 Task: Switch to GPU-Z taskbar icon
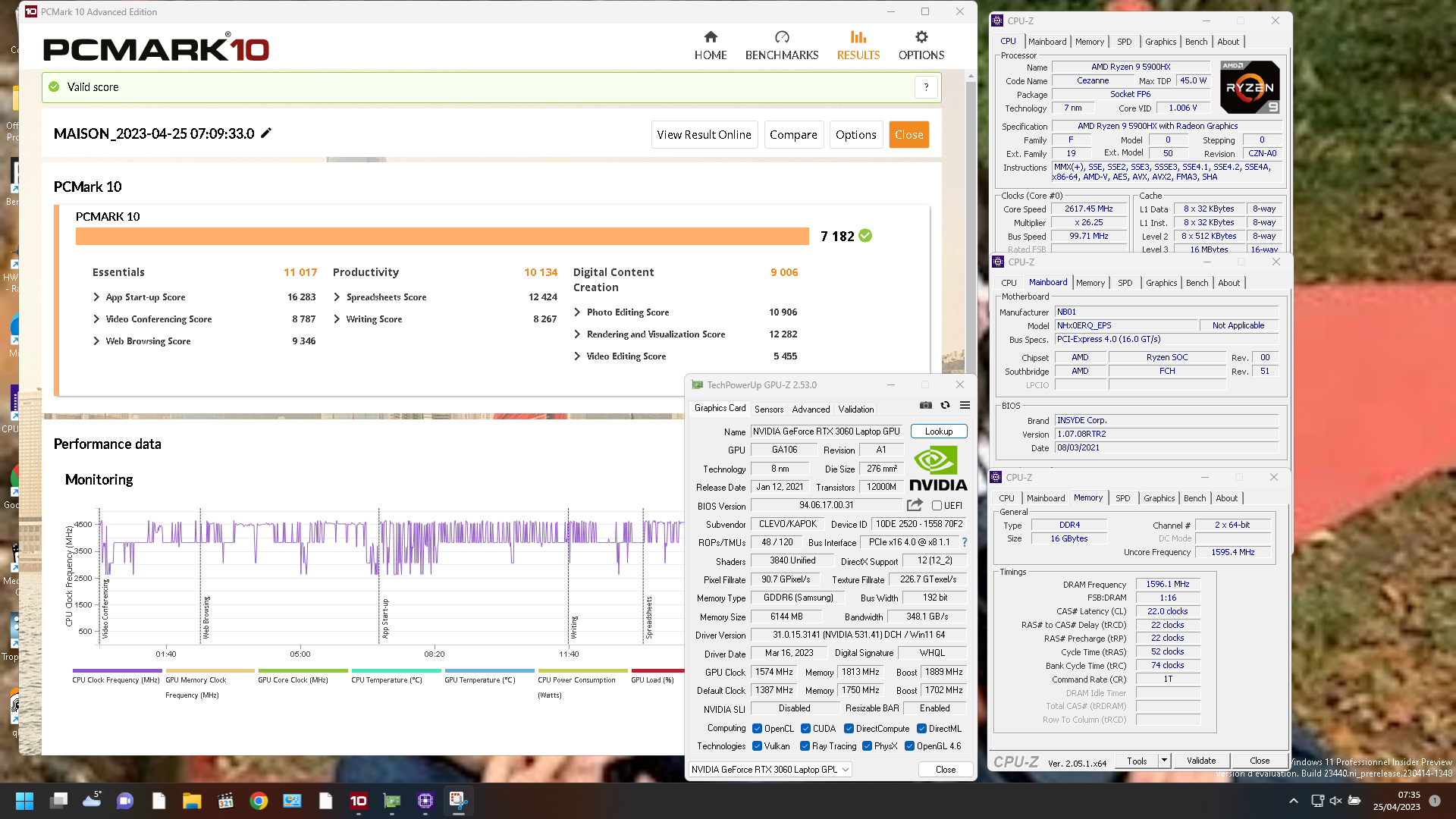pyautogui.click(x=392, y=801)
